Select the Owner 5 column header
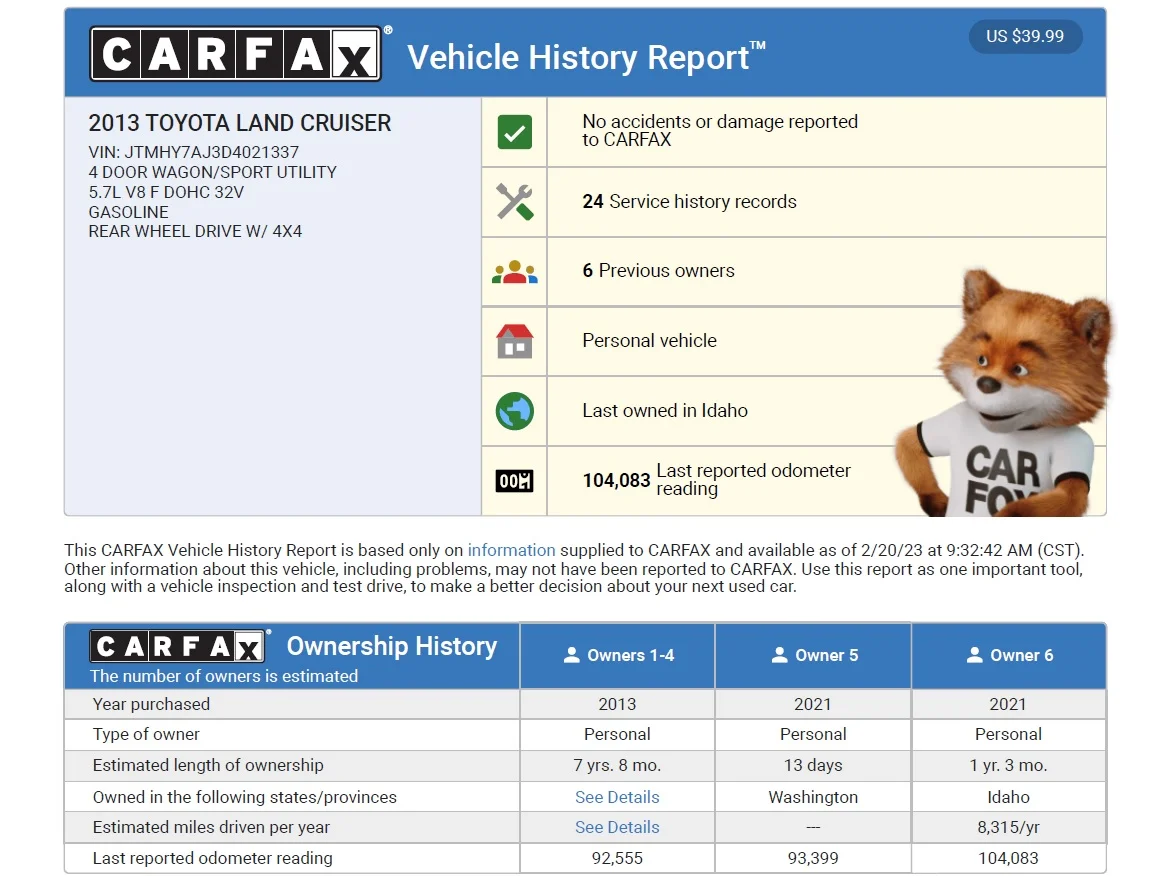The height and width of the screenshot is (876, 1167). tap(813, 655)
